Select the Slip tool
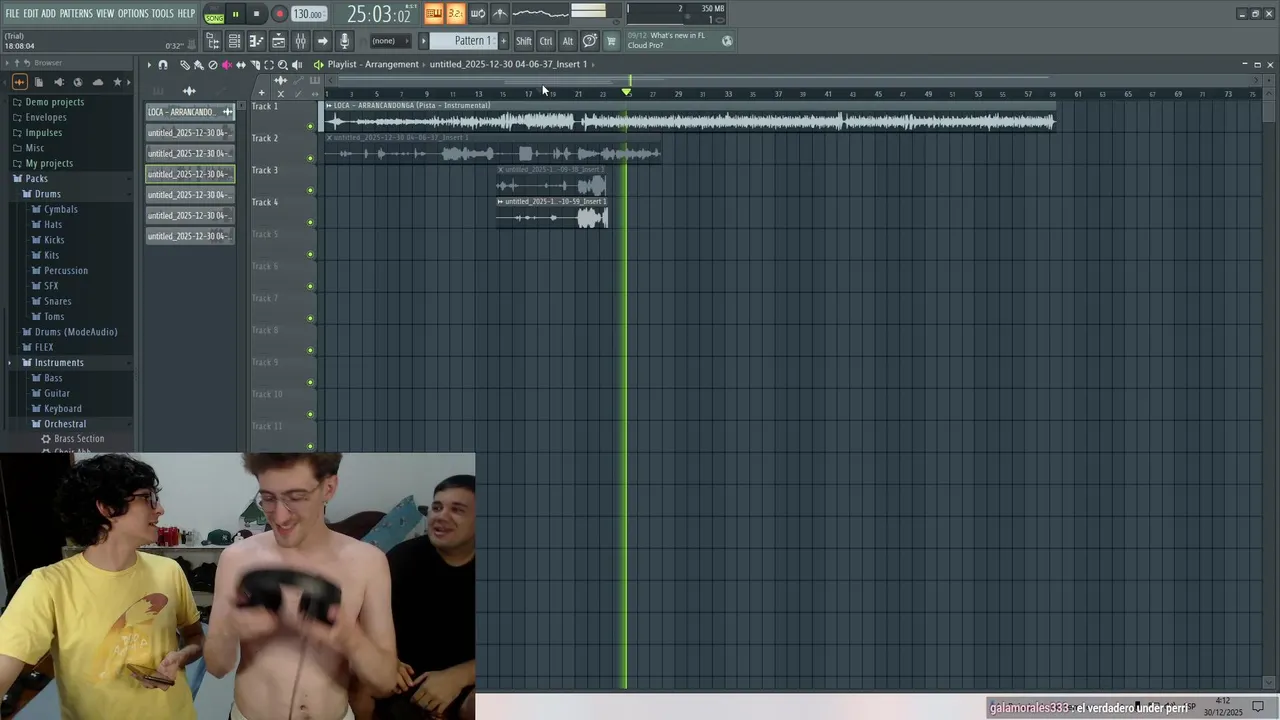This screenshot has height=720, width=1280. pyautogui.click(x=241, y=64)
